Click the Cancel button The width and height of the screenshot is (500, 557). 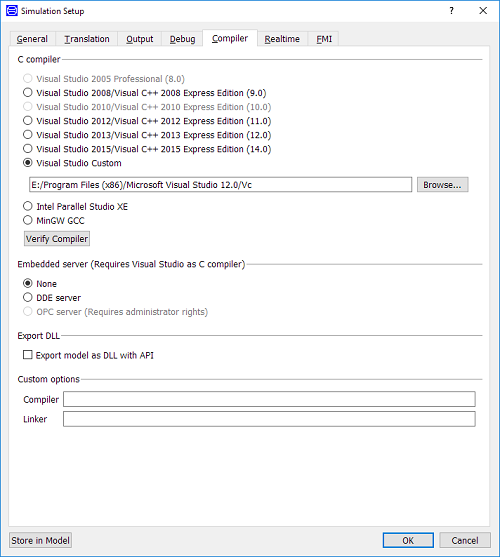tap(465, 540)
